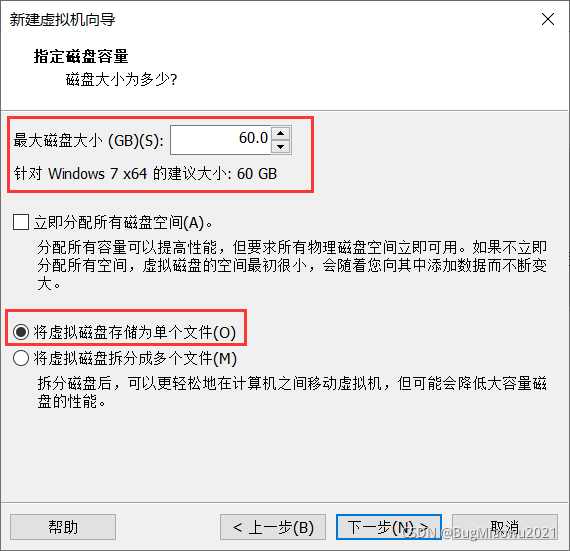570x551 pixels.
Task: Close the 新建虚拟机向导 dialog with X
Action: [547, 19]
